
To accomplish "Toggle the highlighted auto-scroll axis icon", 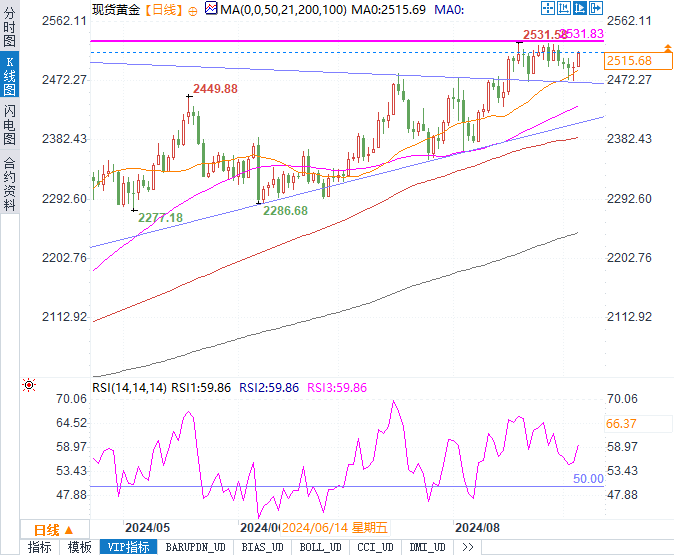I will tap(579, 8).
